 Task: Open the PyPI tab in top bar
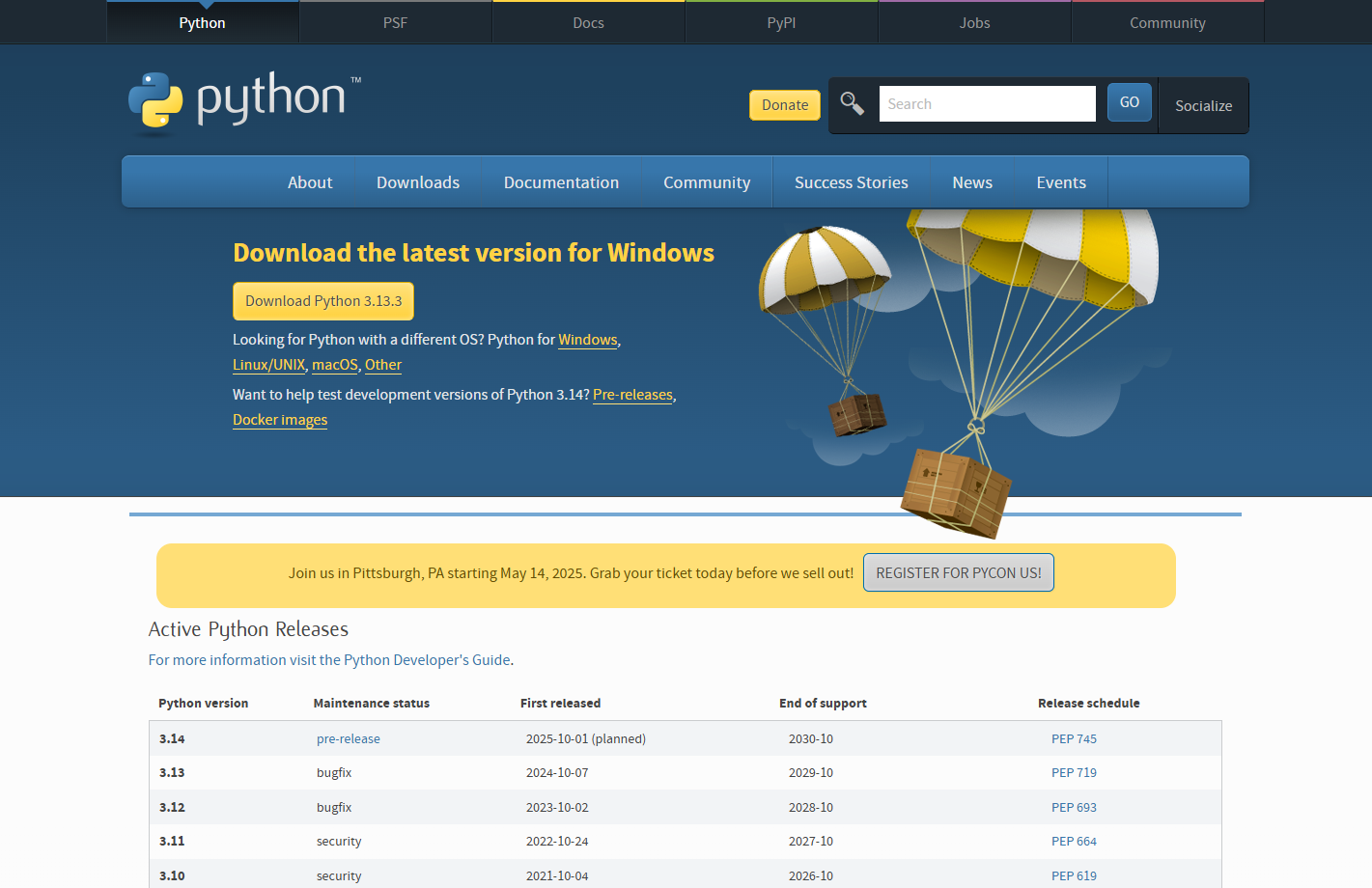coord(781,22)
